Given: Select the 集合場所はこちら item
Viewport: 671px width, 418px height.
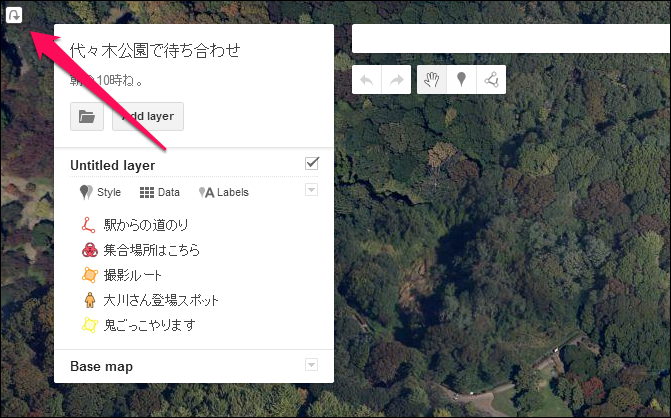Looking at the screenshot, I should [x=151, y=250].
